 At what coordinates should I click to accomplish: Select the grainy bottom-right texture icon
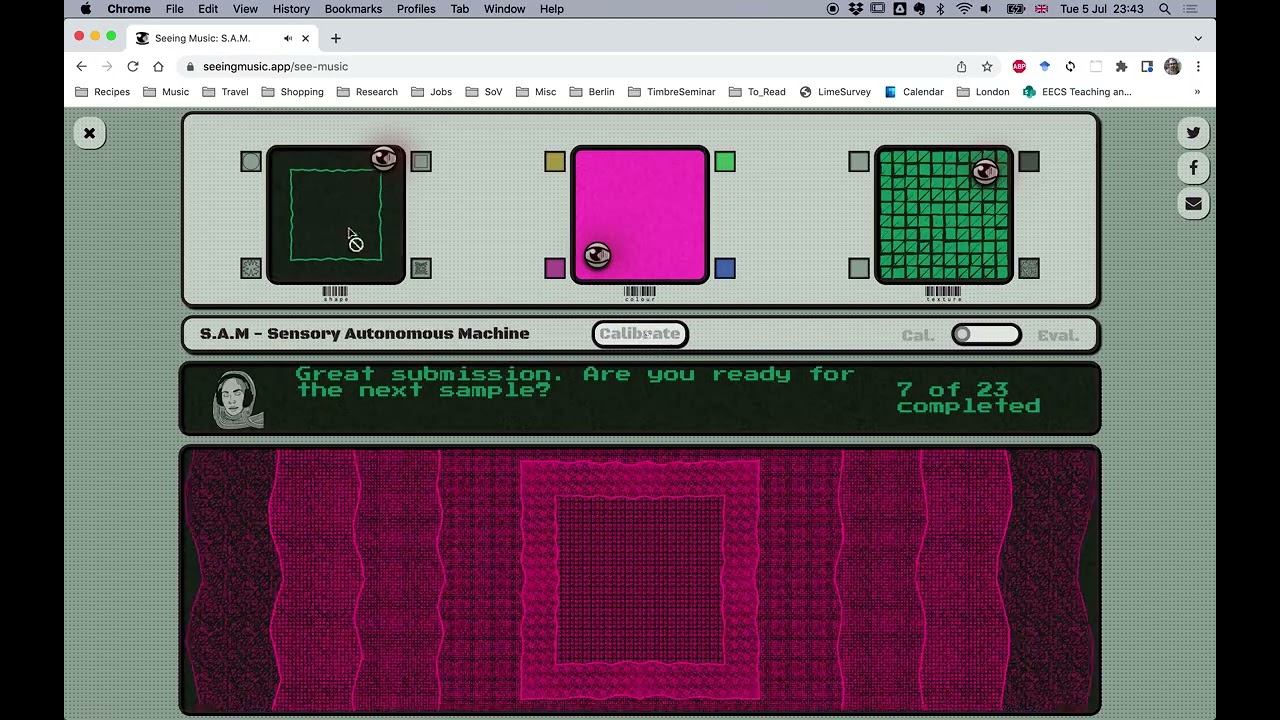(1029, 268)
